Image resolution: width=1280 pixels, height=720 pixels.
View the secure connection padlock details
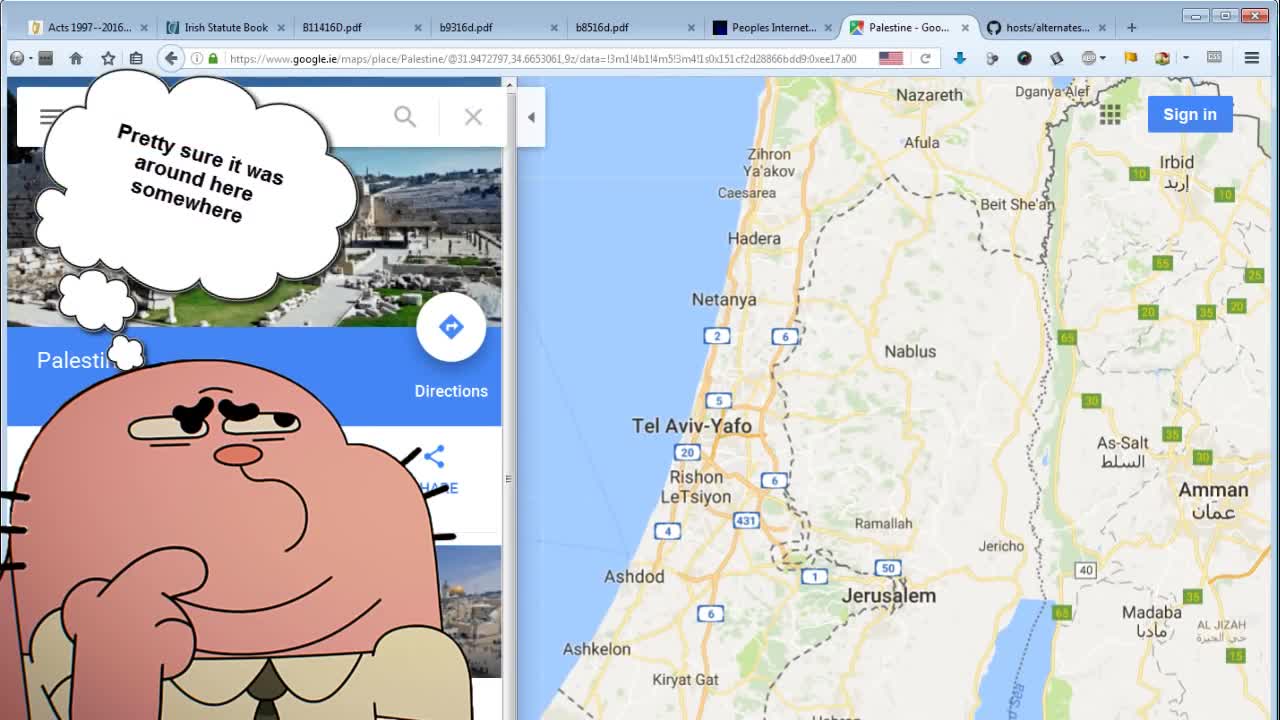[x=212, y=59]
